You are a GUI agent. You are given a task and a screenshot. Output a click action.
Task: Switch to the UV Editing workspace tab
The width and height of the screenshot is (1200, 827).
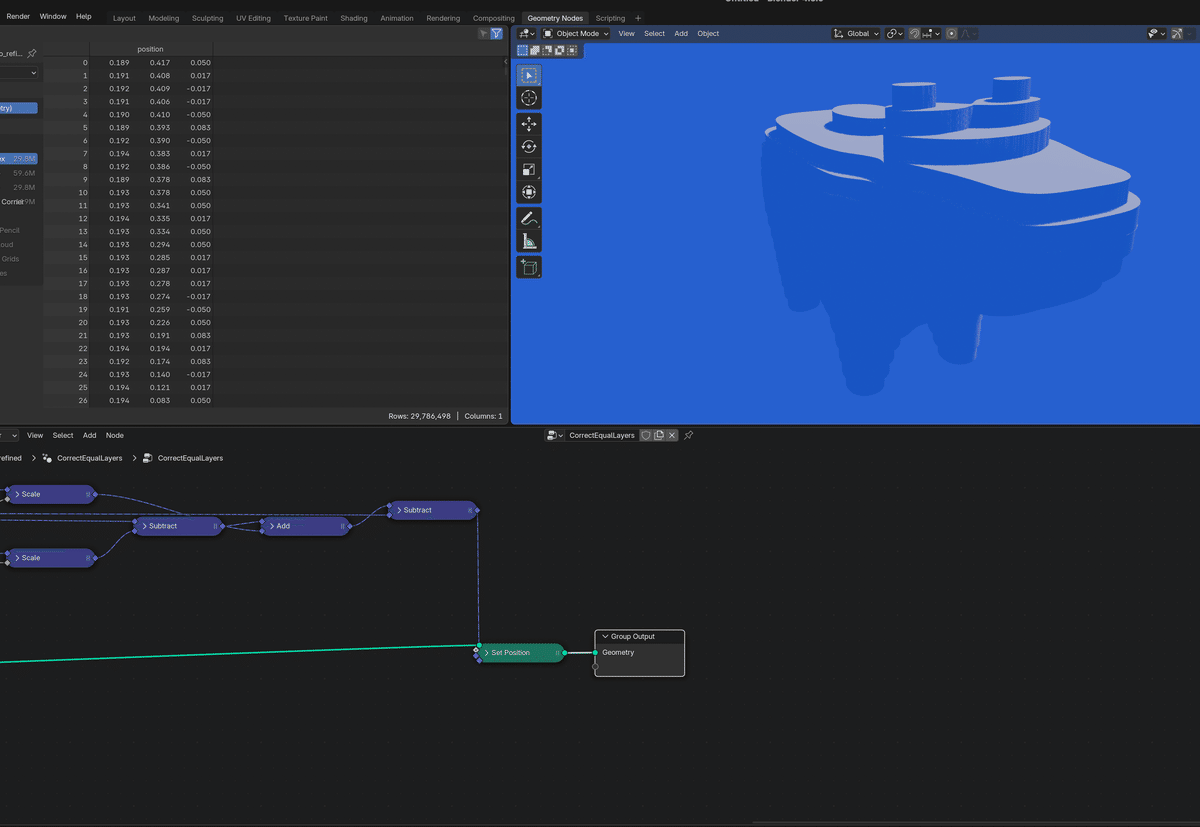253,18
